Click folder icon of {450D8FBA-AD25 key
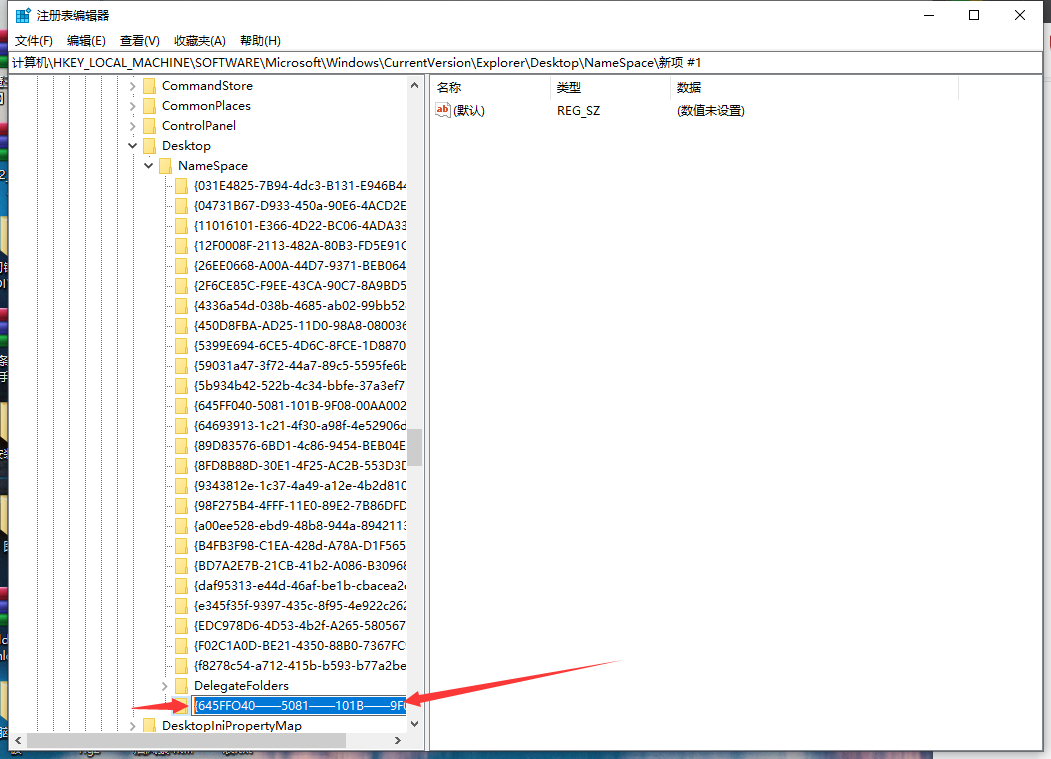Screen dimensions: 1051x759 181,326
